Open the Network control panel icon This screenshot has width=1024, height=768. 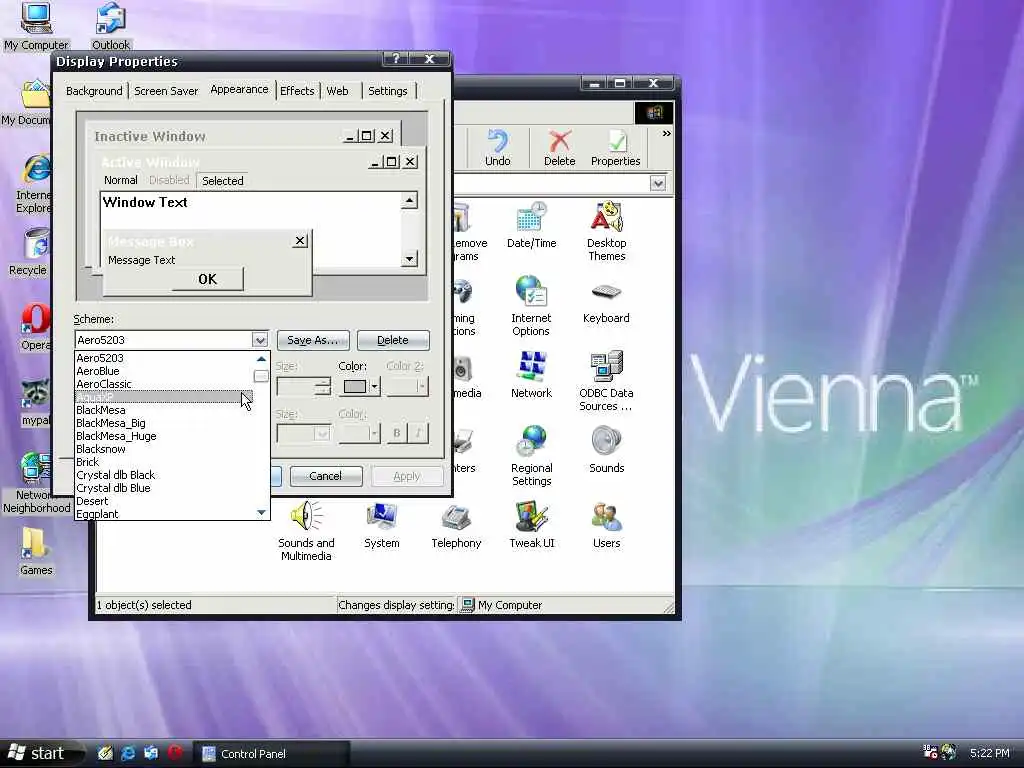click(531, 375)
